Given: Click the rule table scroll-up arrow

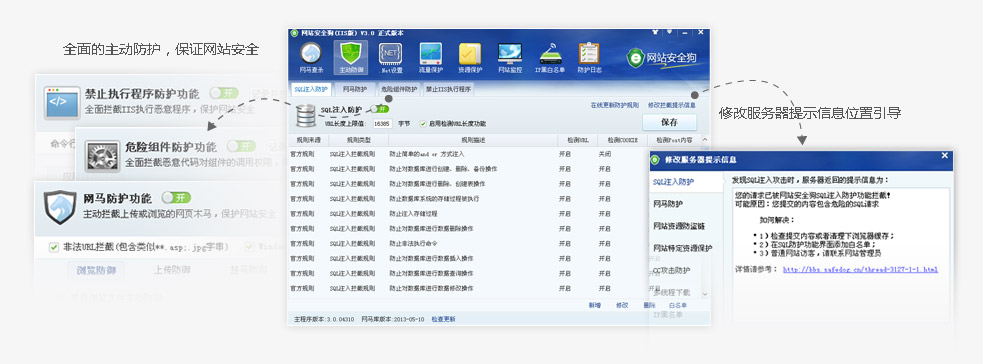Looking at the screenshot, I should pos(705,140).
